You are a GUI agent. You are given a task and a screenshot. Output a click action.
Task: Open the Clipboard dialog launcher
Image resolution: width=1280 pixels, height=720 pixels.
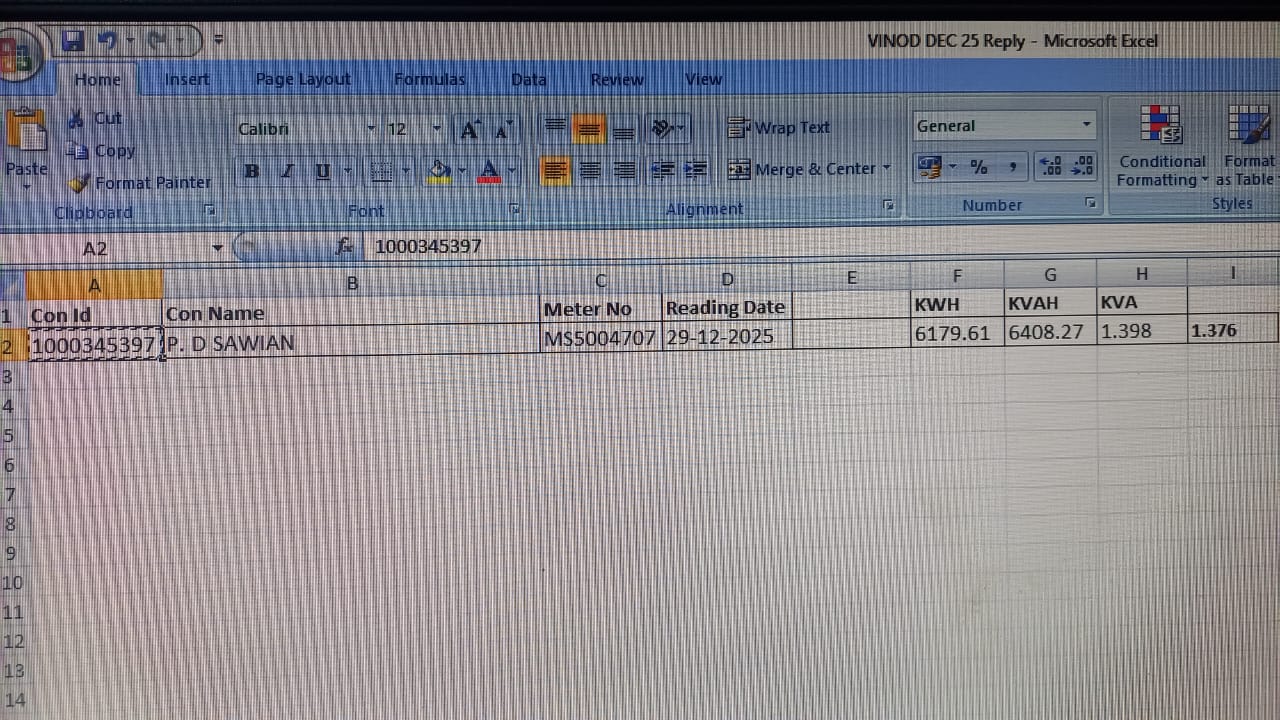pos(209,210)
